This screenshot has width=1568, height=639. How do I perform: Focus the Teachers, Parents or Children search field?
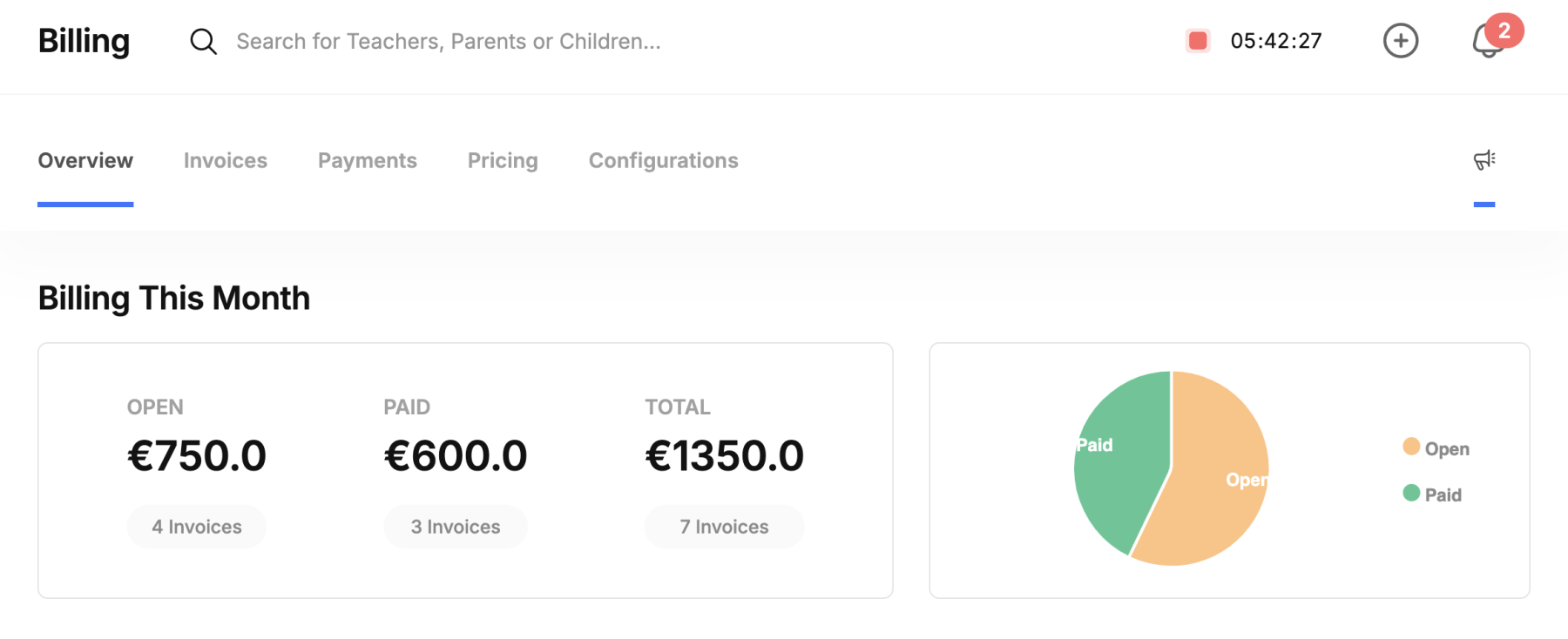pos(449,41)
